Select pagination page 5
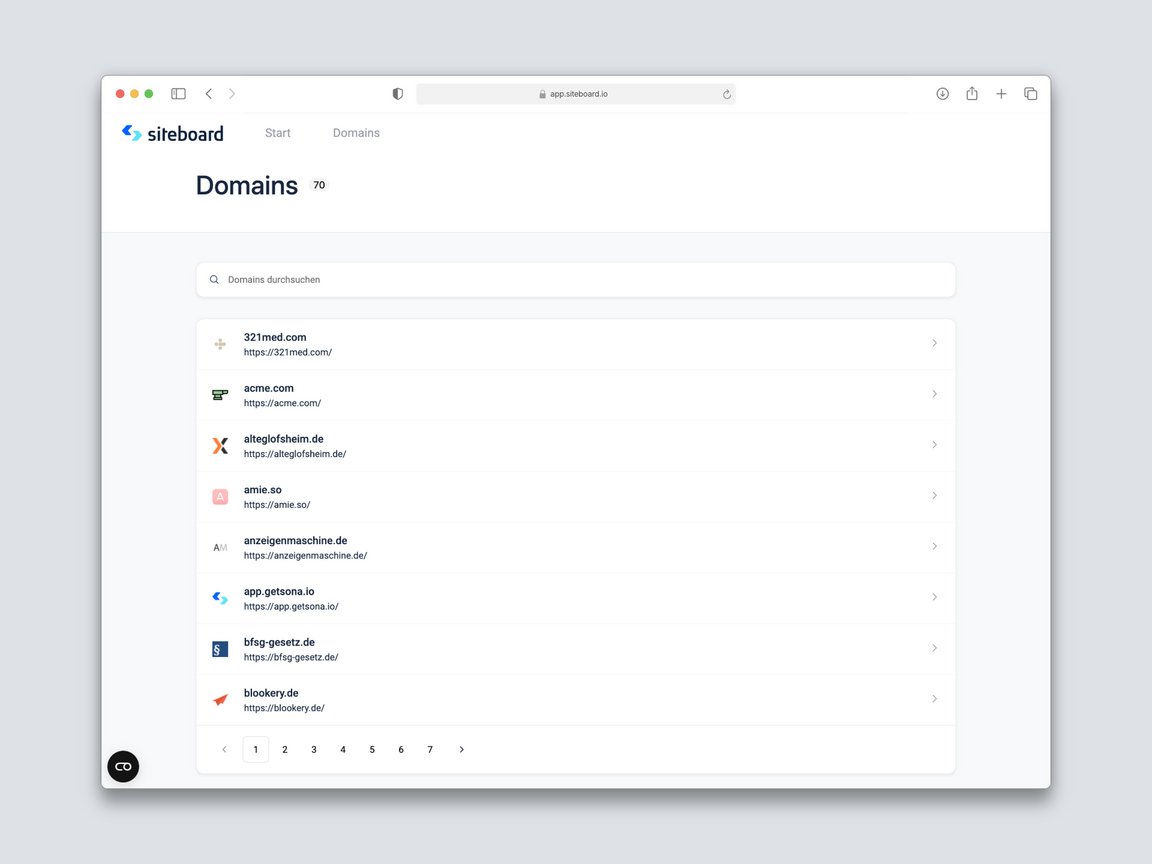The height and width of the screenshot is (864, 1152). pos(372,749)
